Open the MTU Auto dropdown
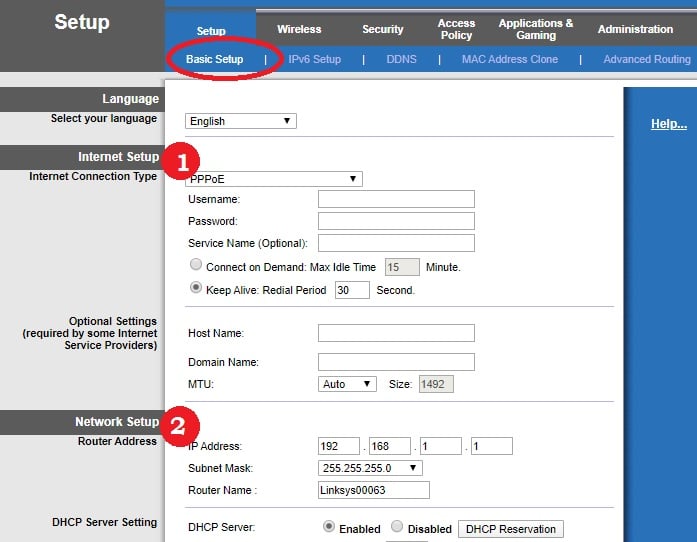 coord(347,384)
